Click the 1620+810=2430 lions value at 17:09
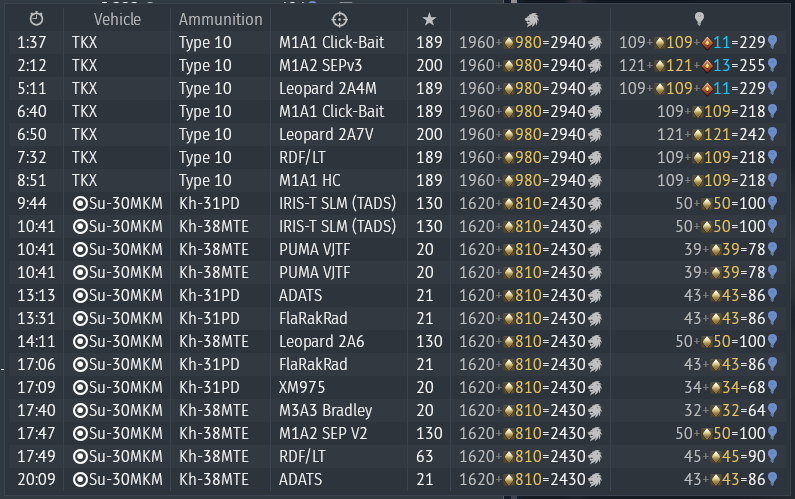Image resolution: width=795 pixels, height=499 pixels. click(523, 387)
